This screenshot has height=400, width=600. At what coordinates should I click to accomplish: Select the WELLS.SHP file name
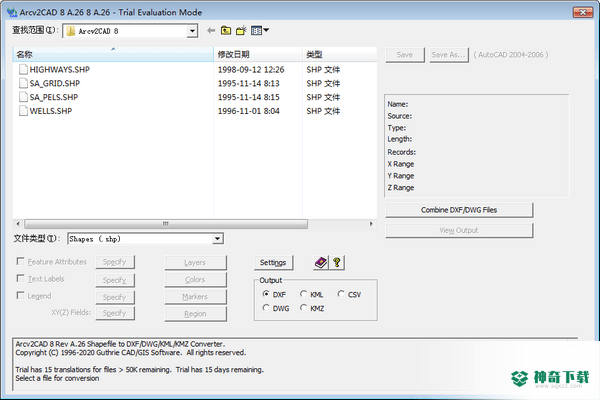pyautogui.click(x=51, y=111)
